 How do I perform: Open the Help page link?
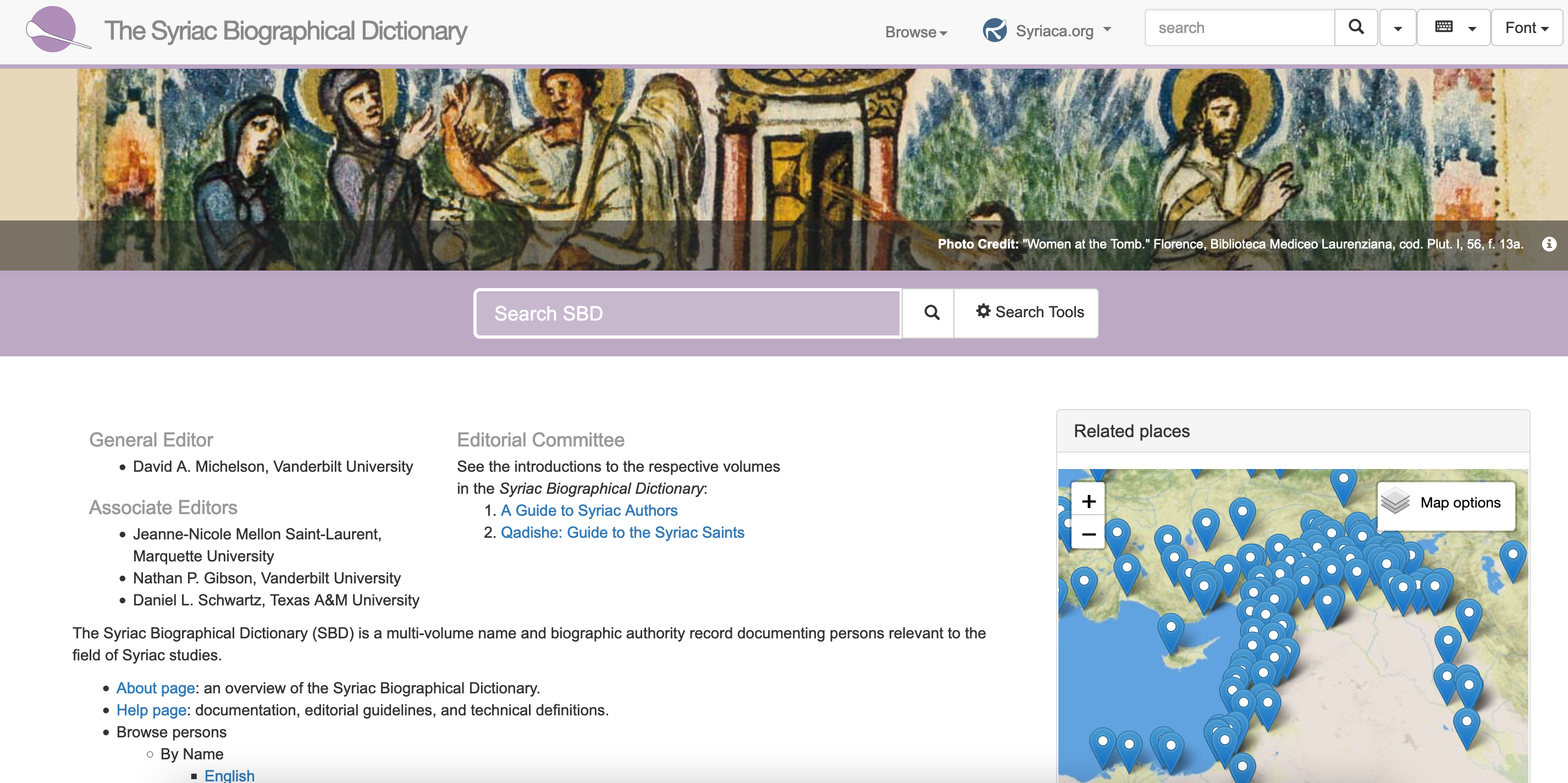click(x=151, y=710)
